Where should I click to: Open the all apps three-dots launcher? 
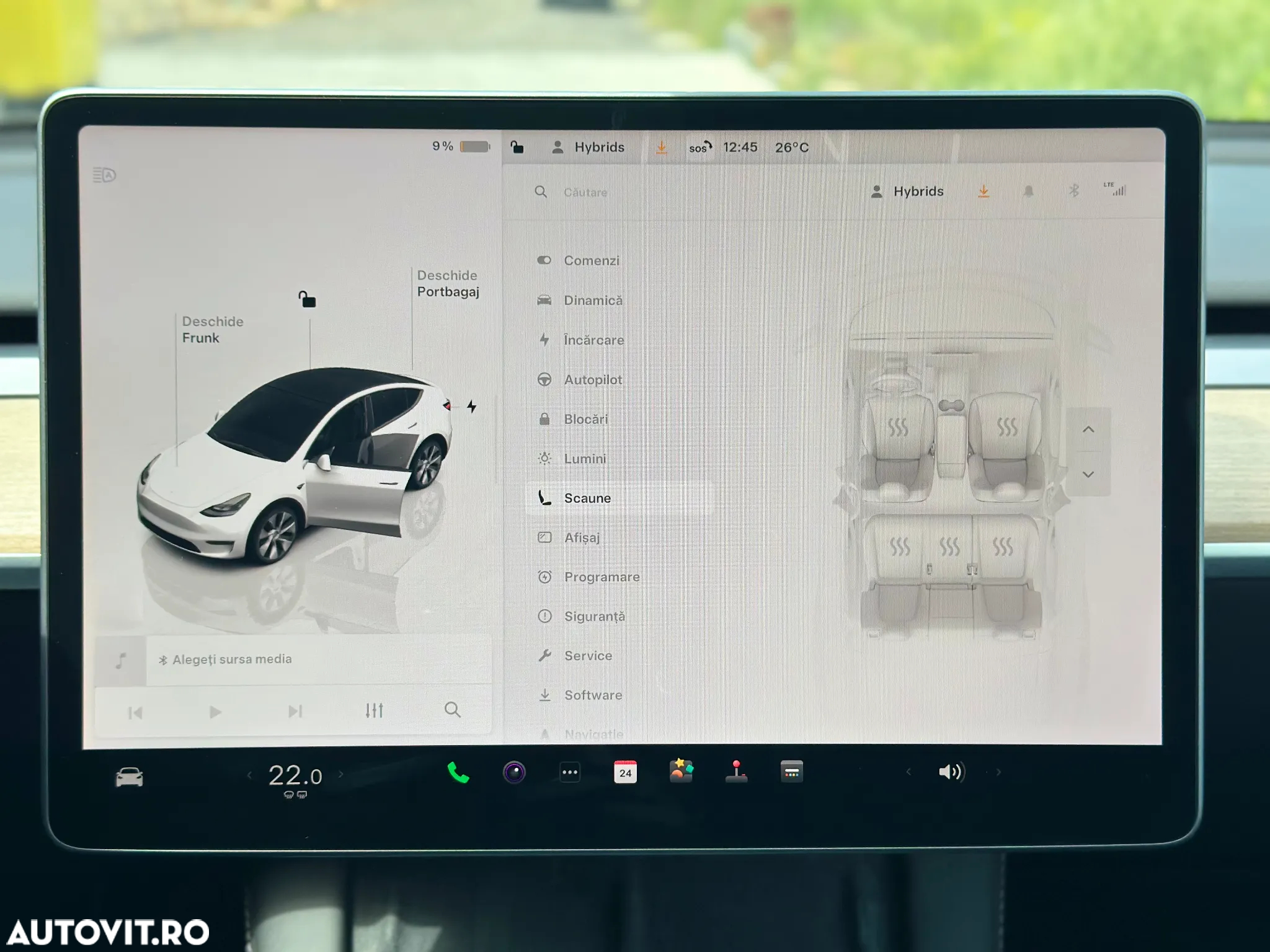(x=570, y=772)
